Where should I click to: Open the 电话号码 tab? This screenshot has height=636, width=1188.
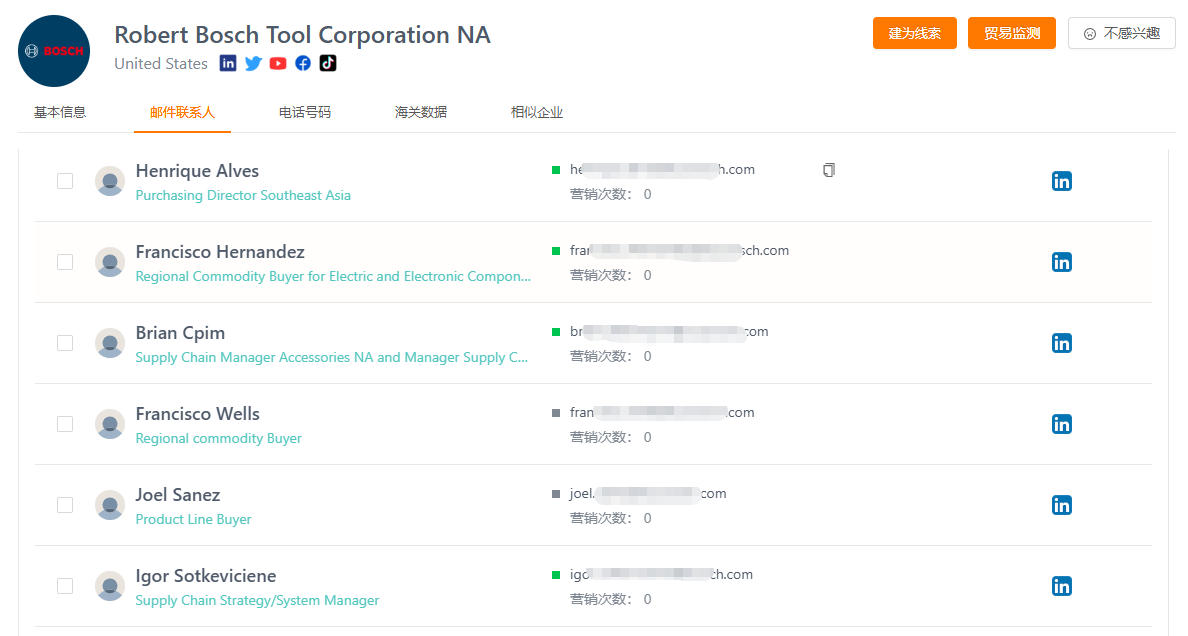coord(305,112)
